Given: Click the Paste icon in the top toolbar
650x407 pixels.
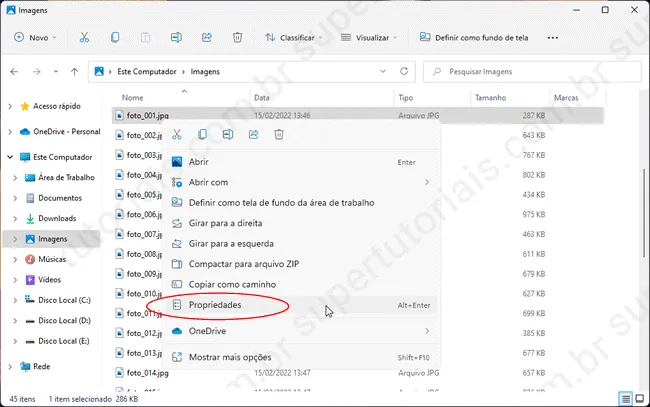Looking at the screenshot, I should 146,38.
